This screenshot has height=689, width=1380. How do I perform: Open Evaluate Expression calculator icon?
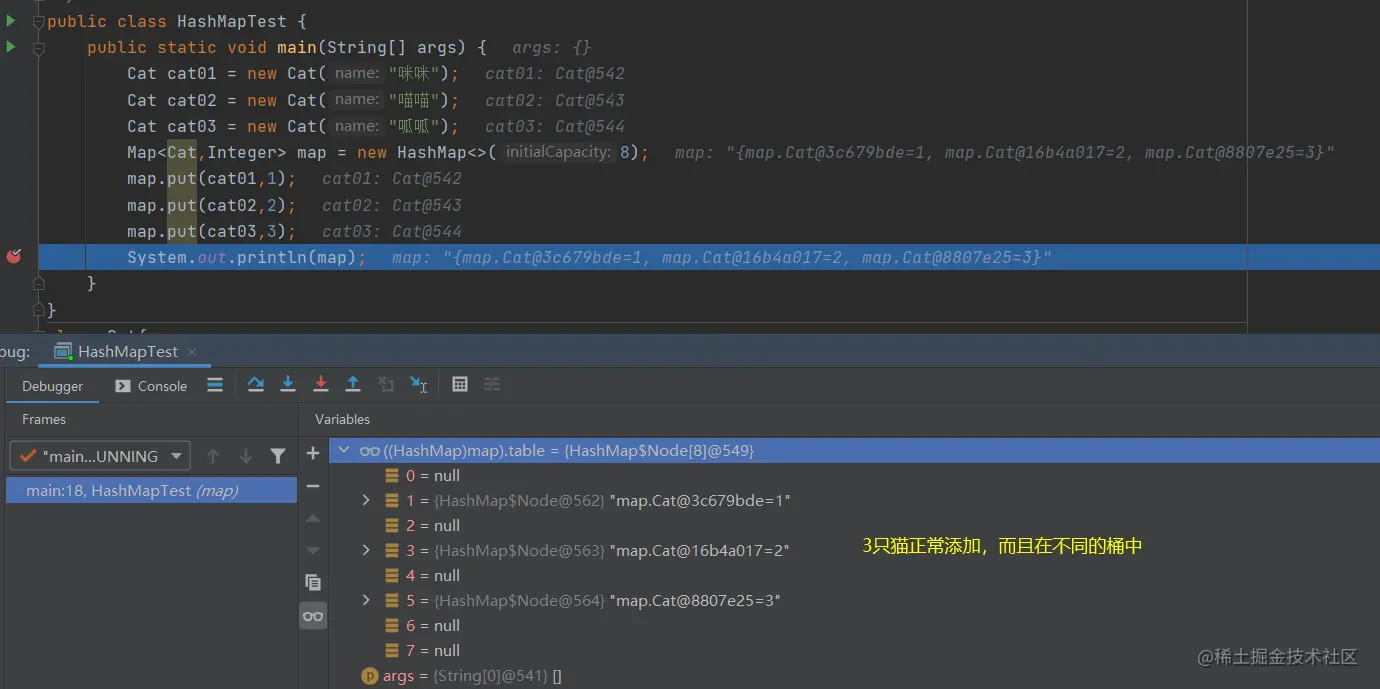point(460,384)
